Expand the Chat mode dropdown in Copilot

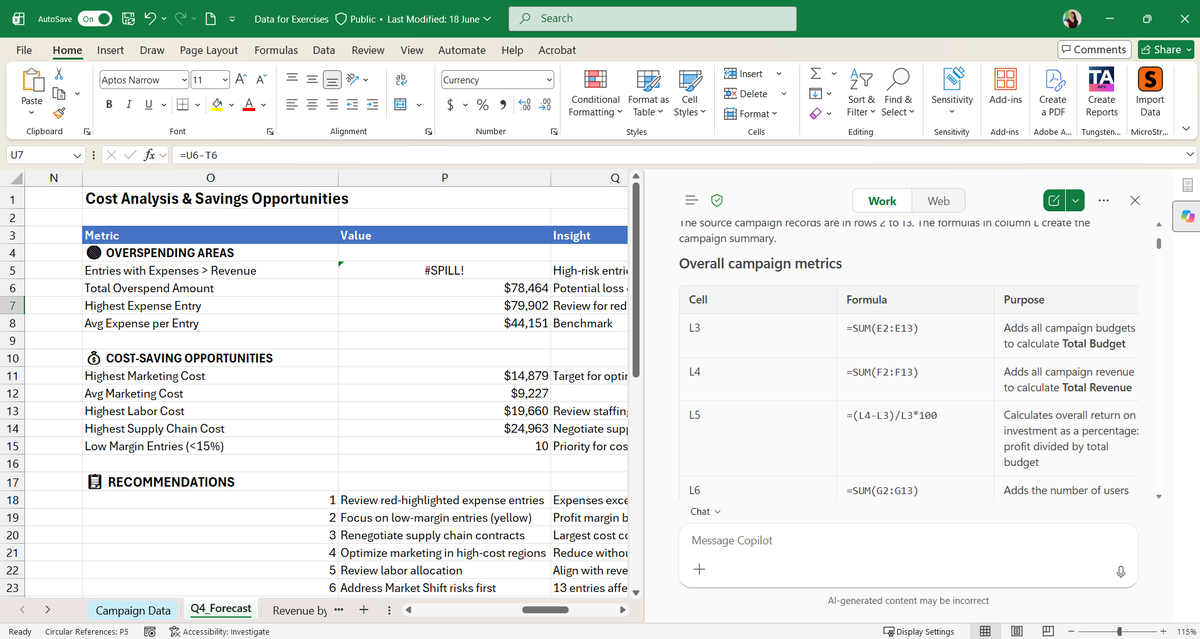pos(705,511)
